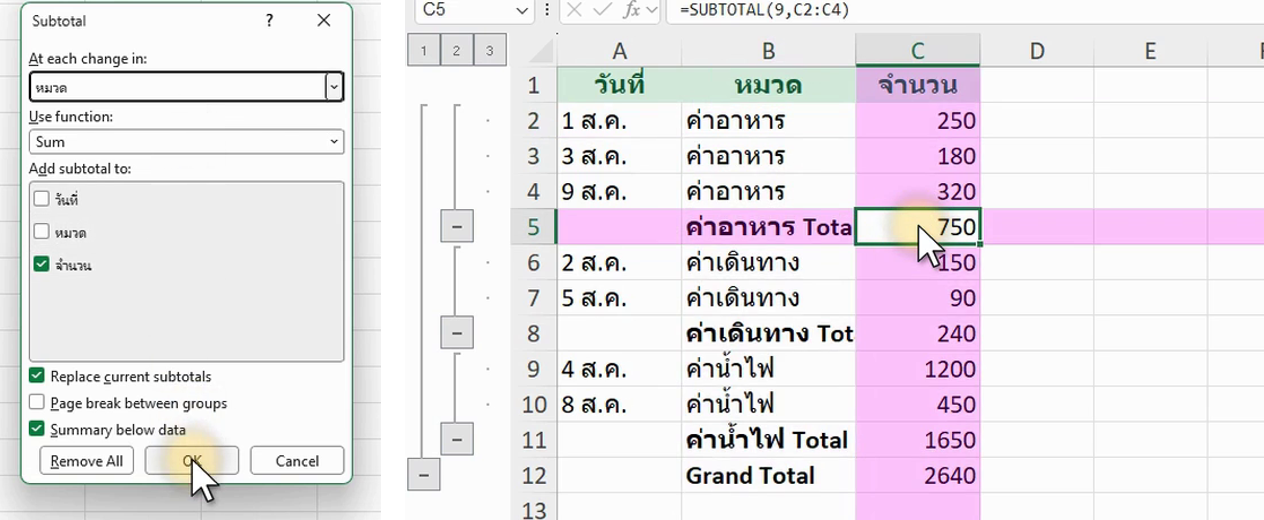Select row 1 header

[x=534, y=85]
